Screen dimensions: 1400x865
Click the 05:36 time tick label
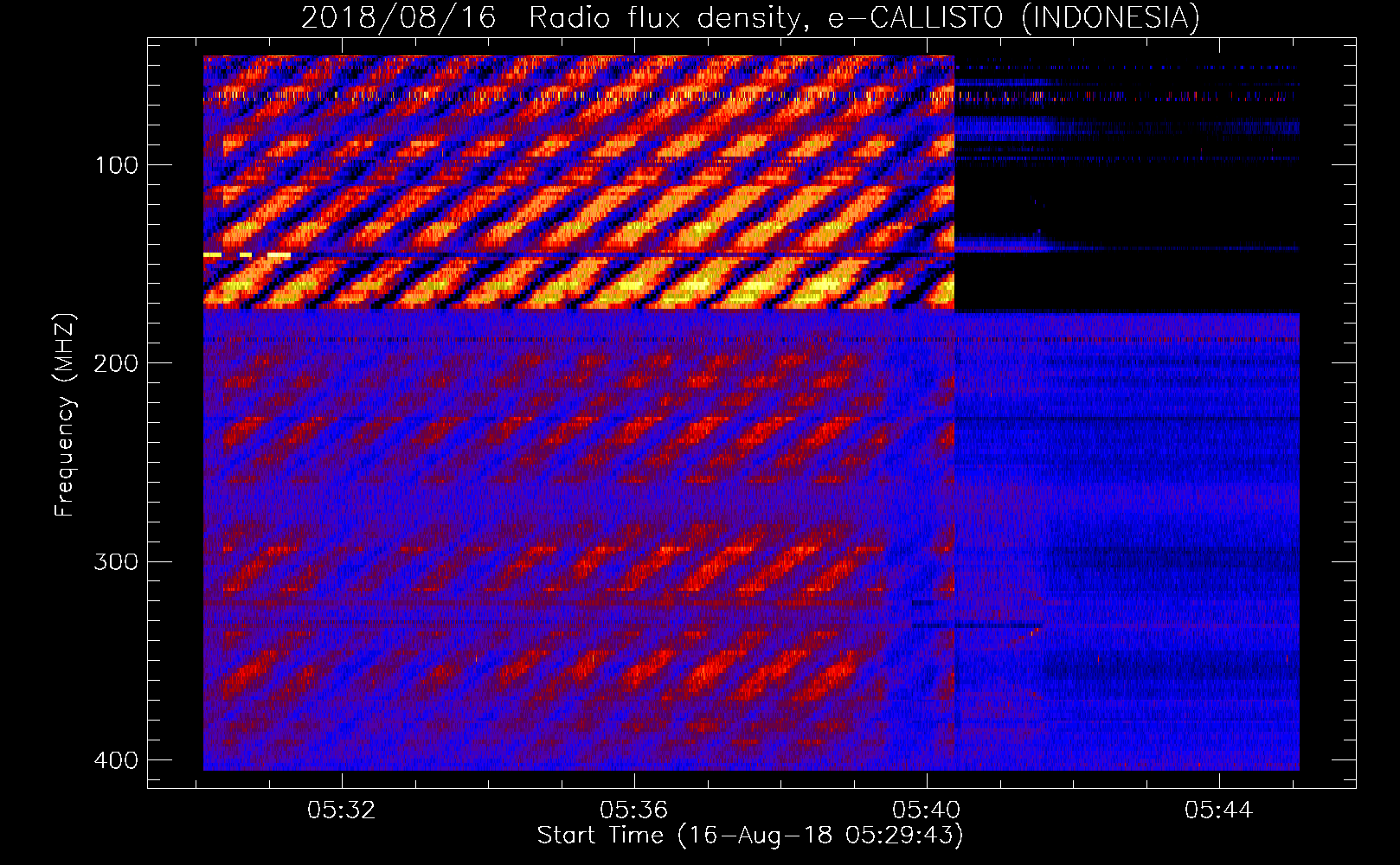(634, 810)
